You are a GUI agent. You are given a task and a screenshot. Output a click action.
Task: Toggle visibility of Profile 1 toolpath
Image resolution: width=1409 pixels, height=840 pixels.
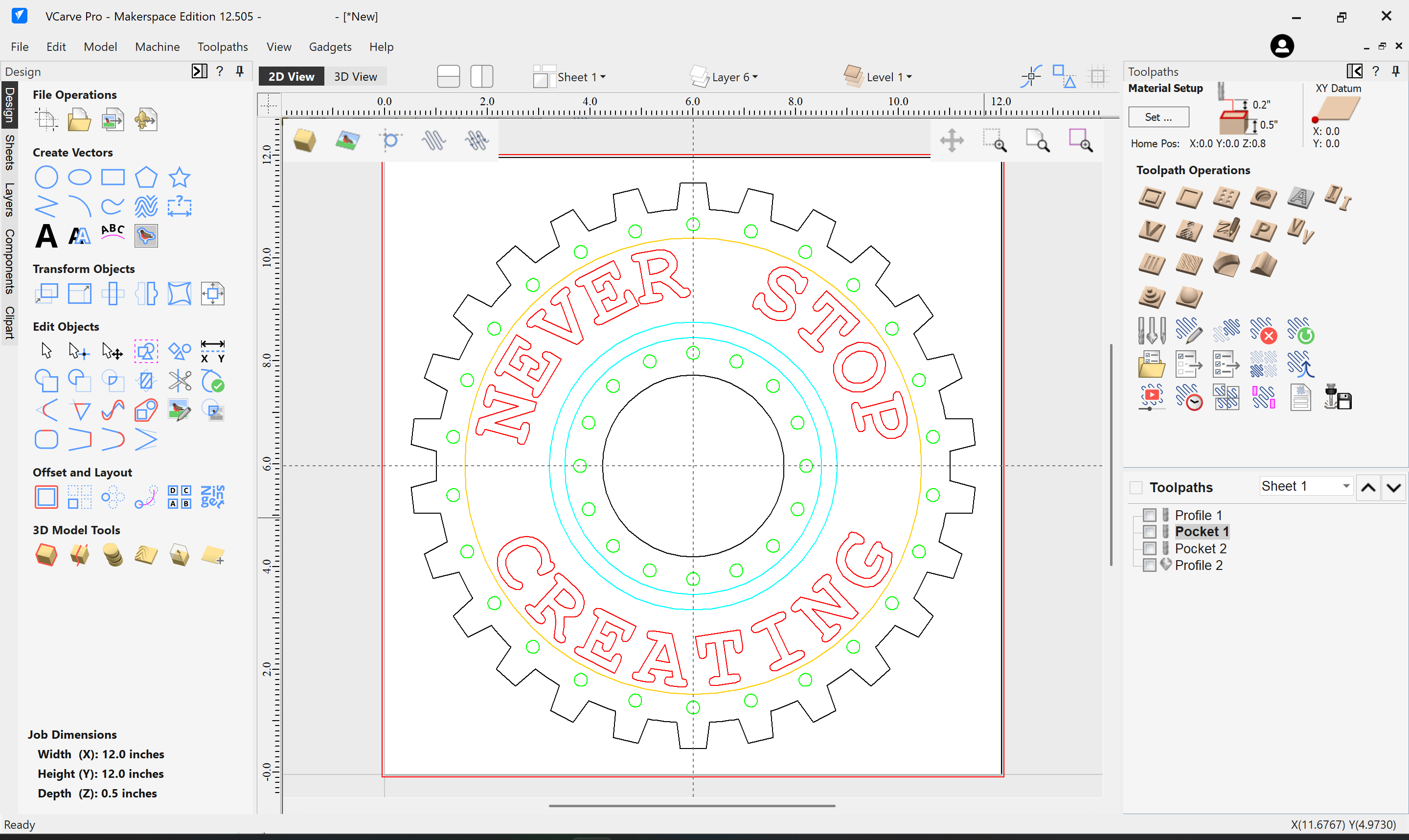point(1150,515)
